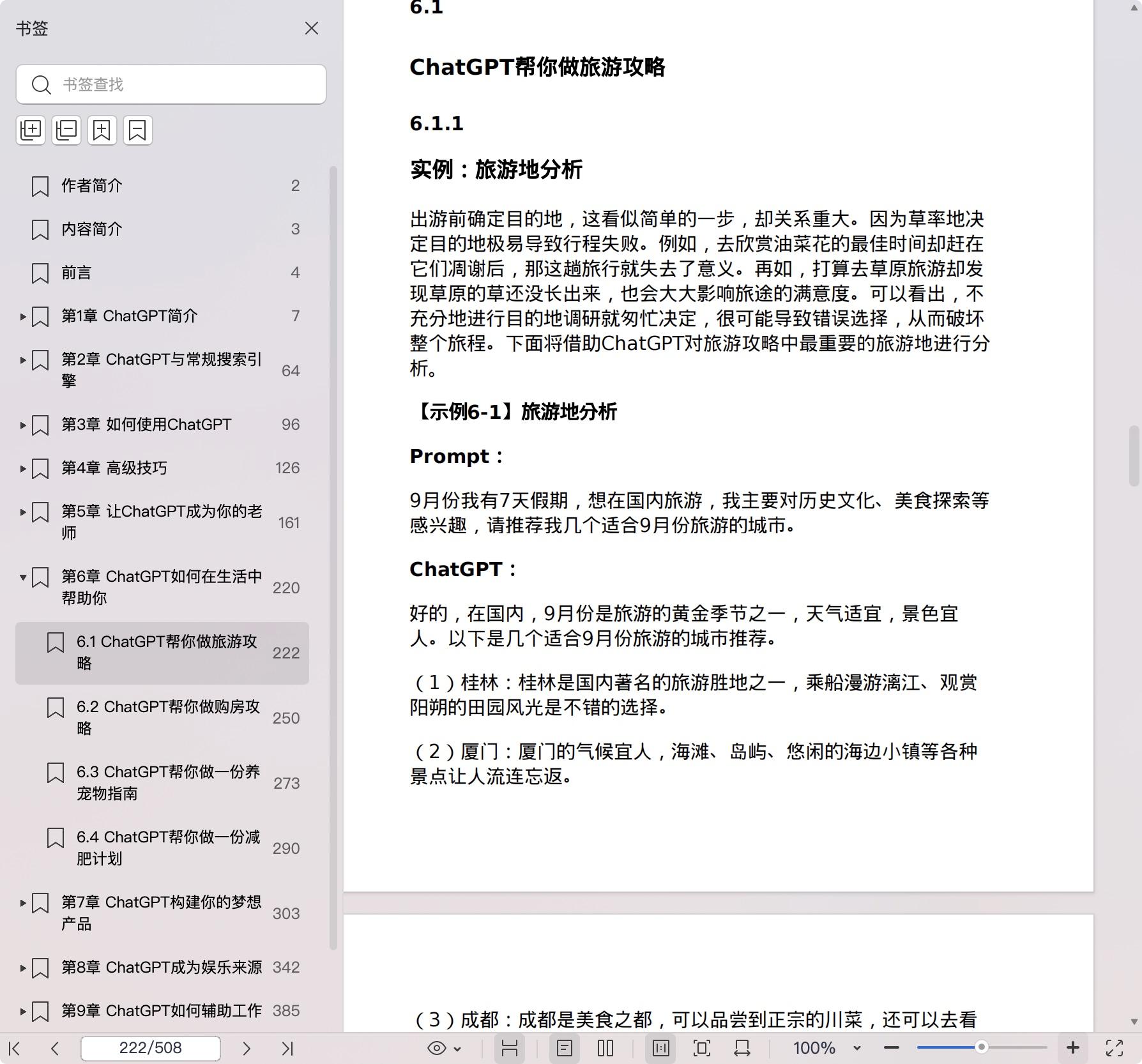Enter full screen mode icon
The height and width of the screenshot is (1064, 1142).
pyautogui.click(x=1115, y=1048)
